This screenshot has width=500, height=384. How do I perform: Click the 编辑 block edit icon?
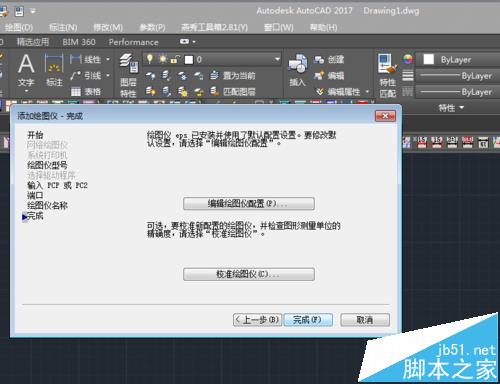point(319,76)
